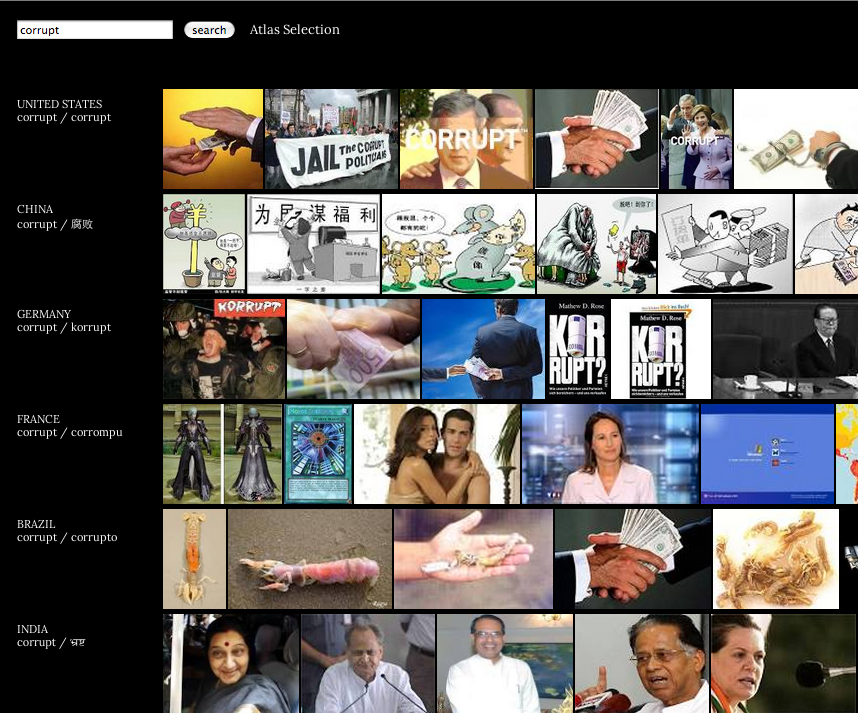Click the hand holding shrimp image in Brazil row
This screenshot has width=858, height=713.
pyautogui.click(x=473, y=559)
